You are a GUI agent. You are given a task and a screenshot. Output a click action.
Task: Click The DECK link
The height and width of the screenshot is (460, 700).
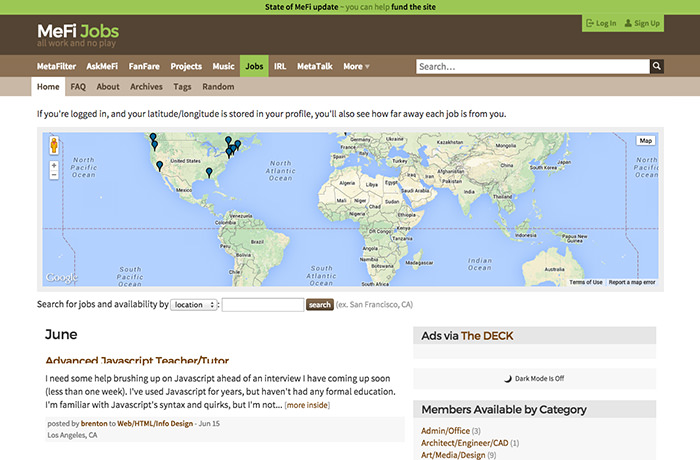click(x=487, y=336)
